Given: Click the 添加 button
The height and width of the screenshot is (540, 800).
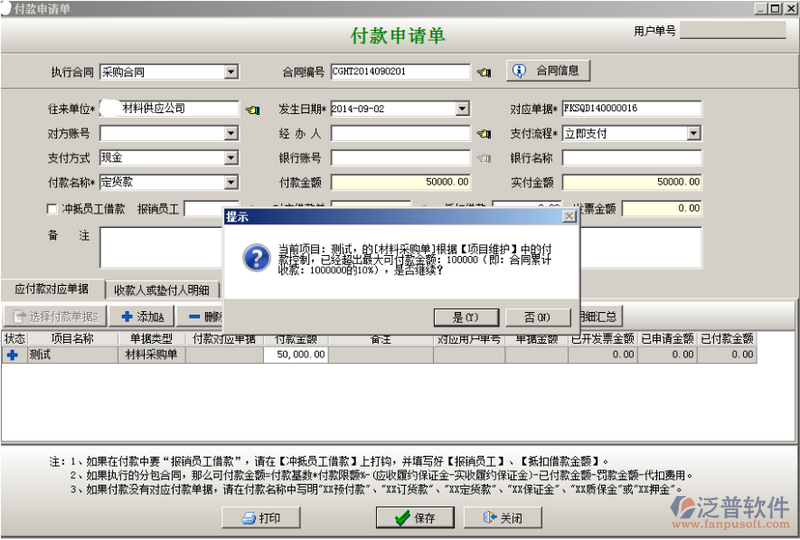Looking at the screenshot, I should (x=142, y=317).
